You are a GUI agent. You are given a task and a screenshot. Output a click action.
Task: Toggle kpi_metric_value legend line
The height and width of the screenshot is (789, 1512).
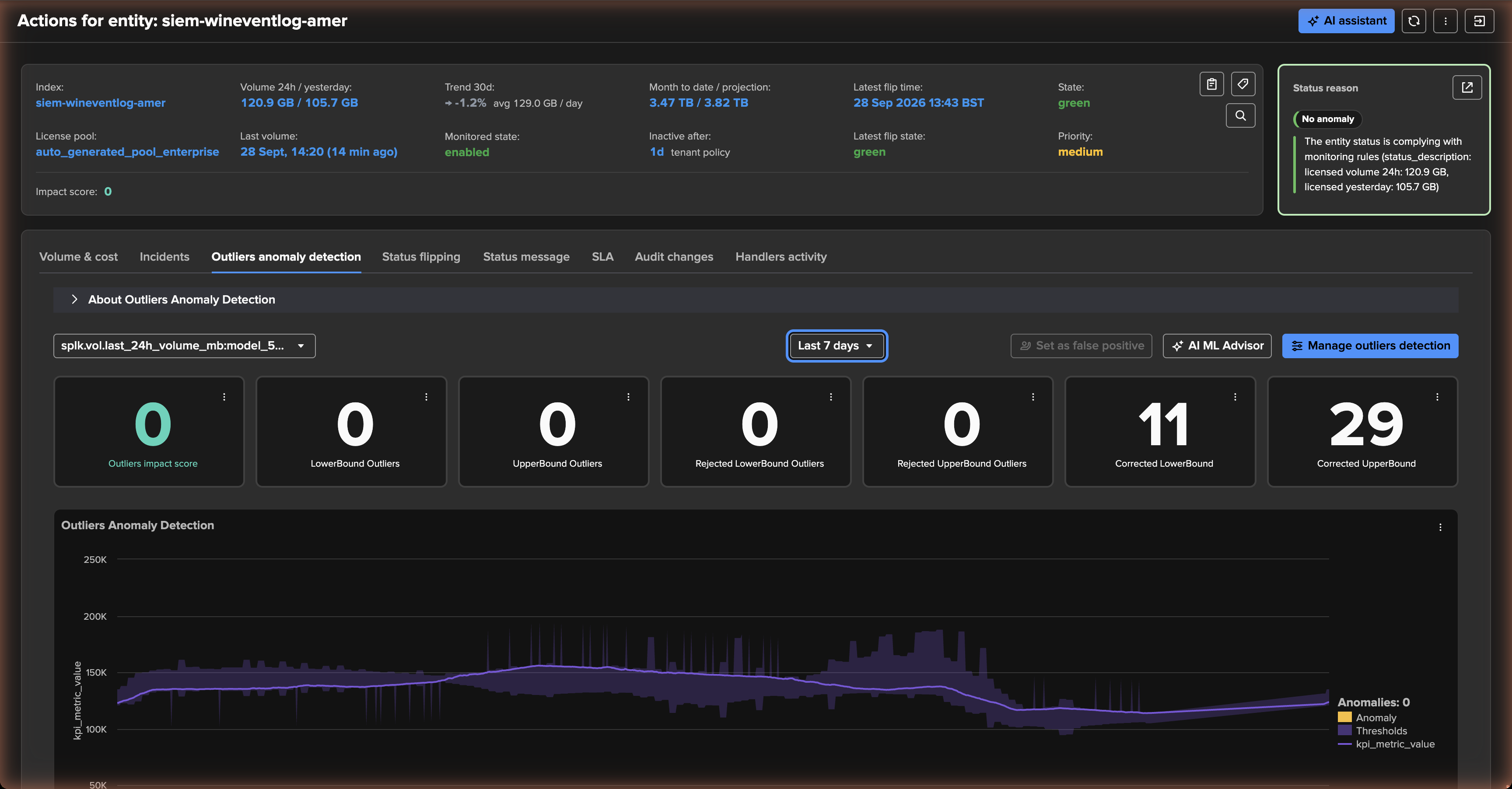1344,744
